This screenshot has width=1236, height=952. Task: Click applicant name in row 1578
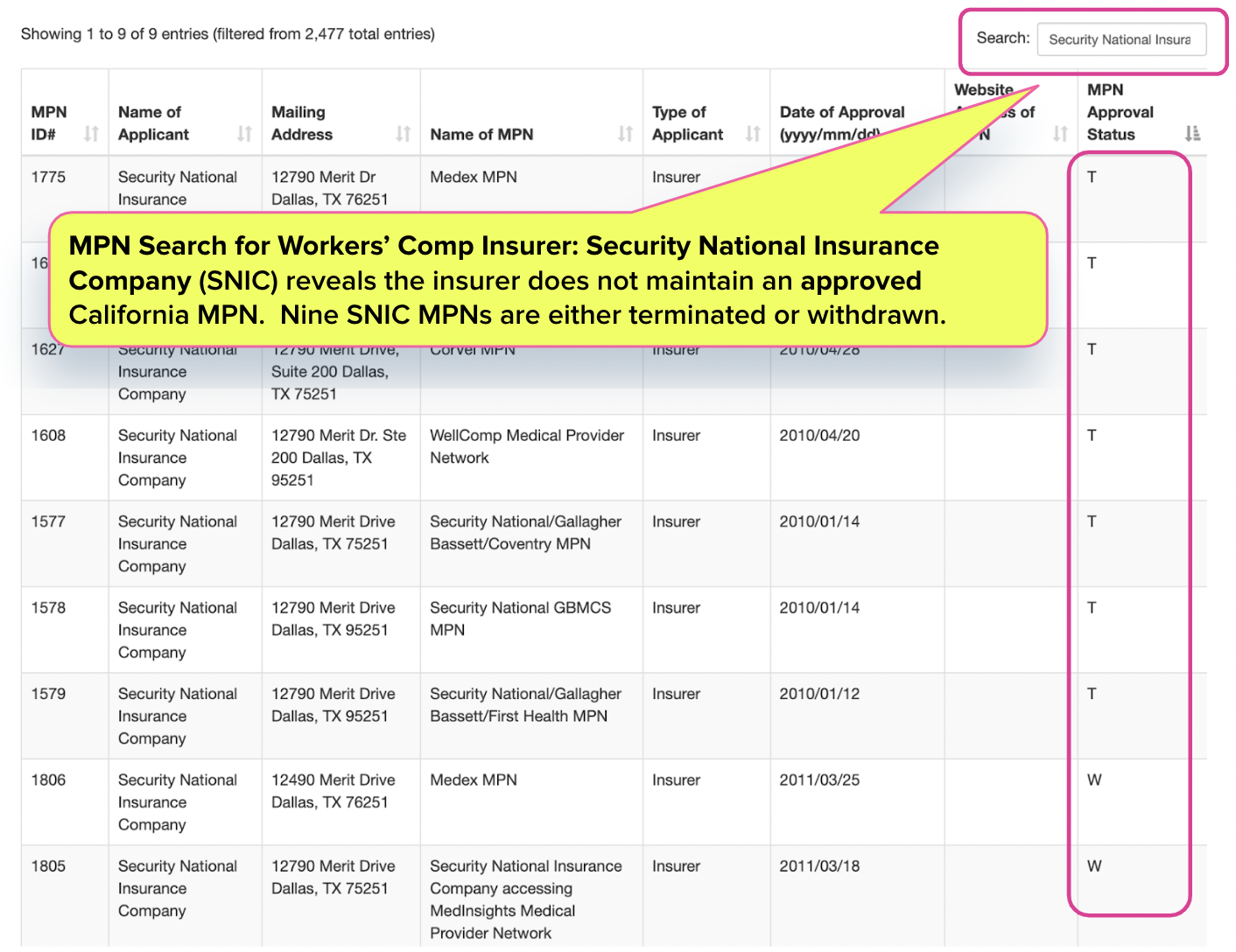coord(178,630)
